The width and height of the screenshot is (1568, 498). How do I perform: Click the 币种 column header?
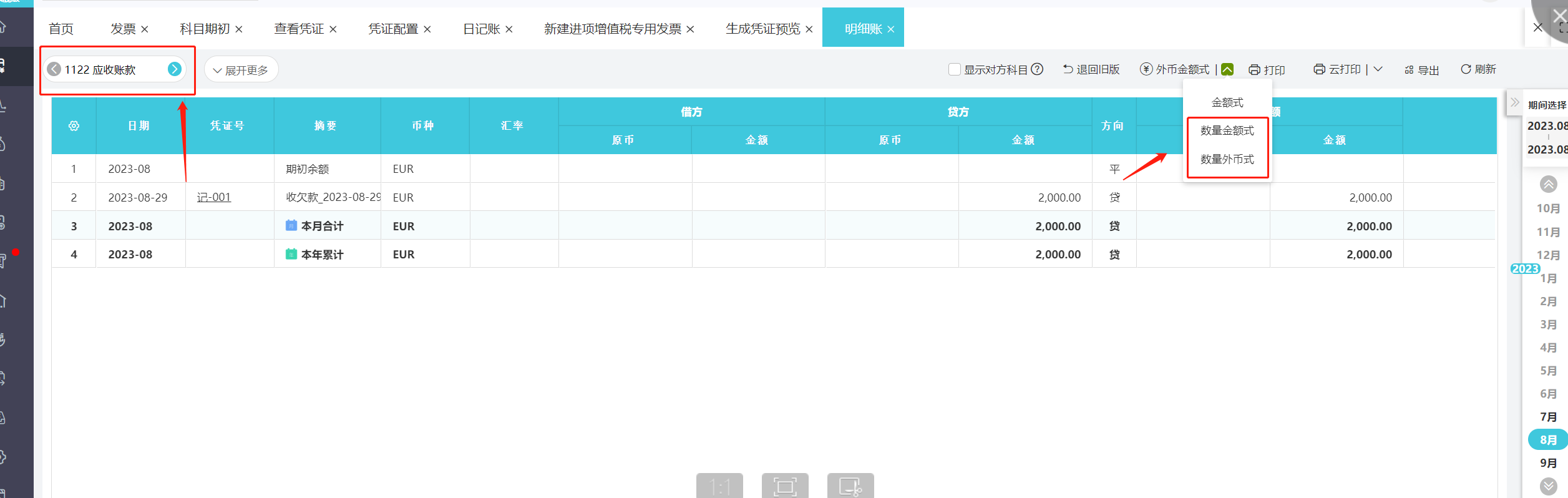(425, 126)
